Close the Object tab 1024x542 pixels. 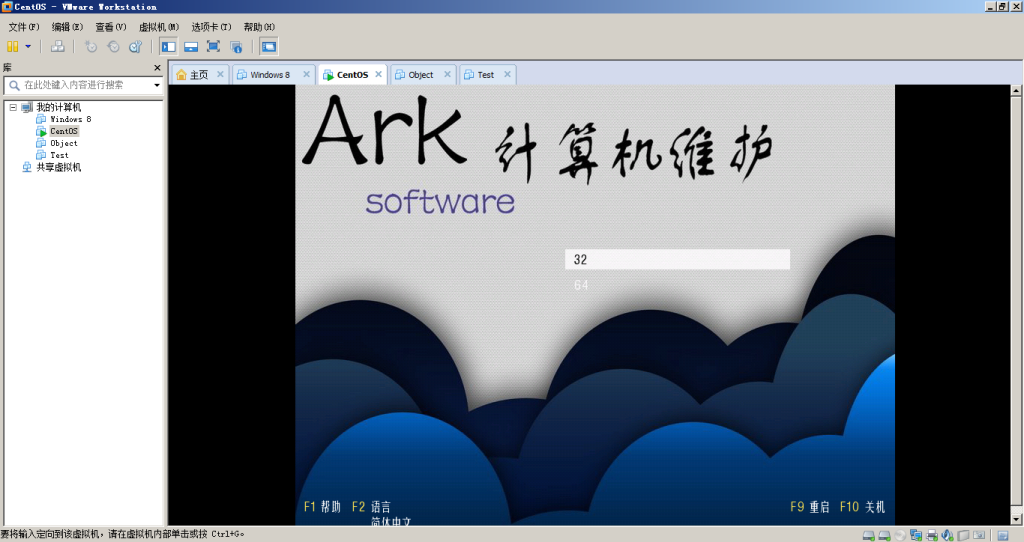[x=447, y=74]
